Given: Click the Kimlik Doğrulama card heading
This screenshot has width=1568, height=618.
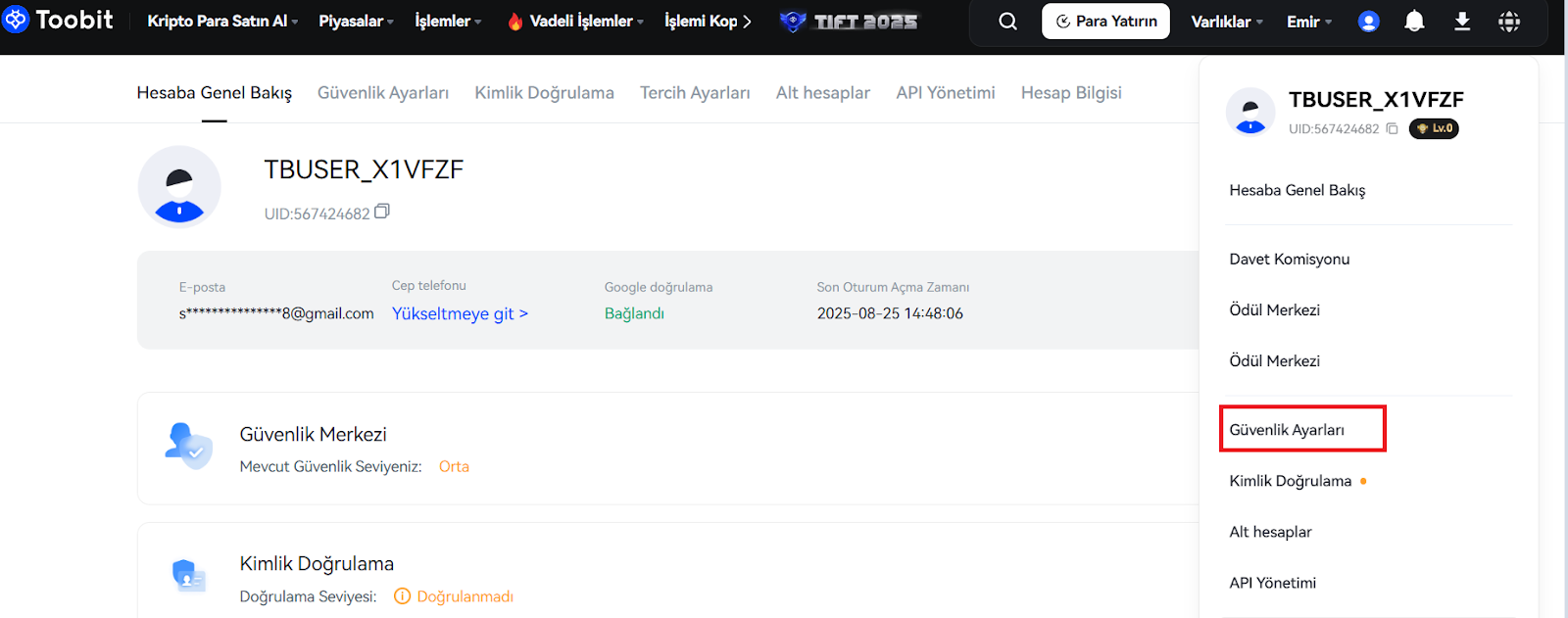Looking at the screenshot, I should coord(317,564).
